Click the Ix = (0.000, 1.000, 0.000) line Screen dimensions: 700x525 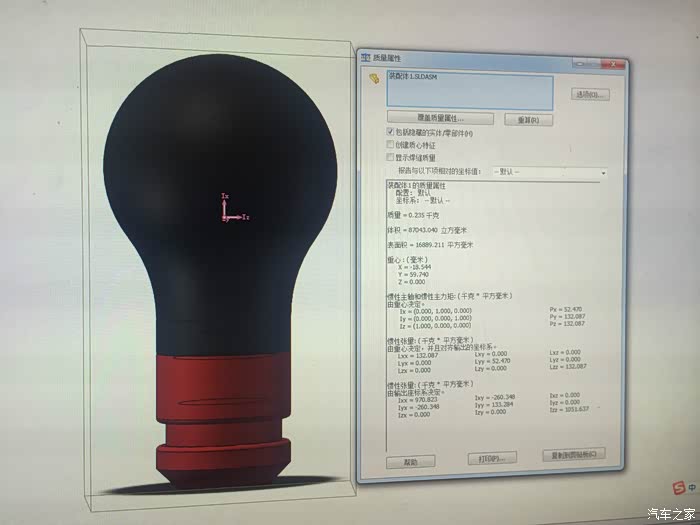pos(436,311)
